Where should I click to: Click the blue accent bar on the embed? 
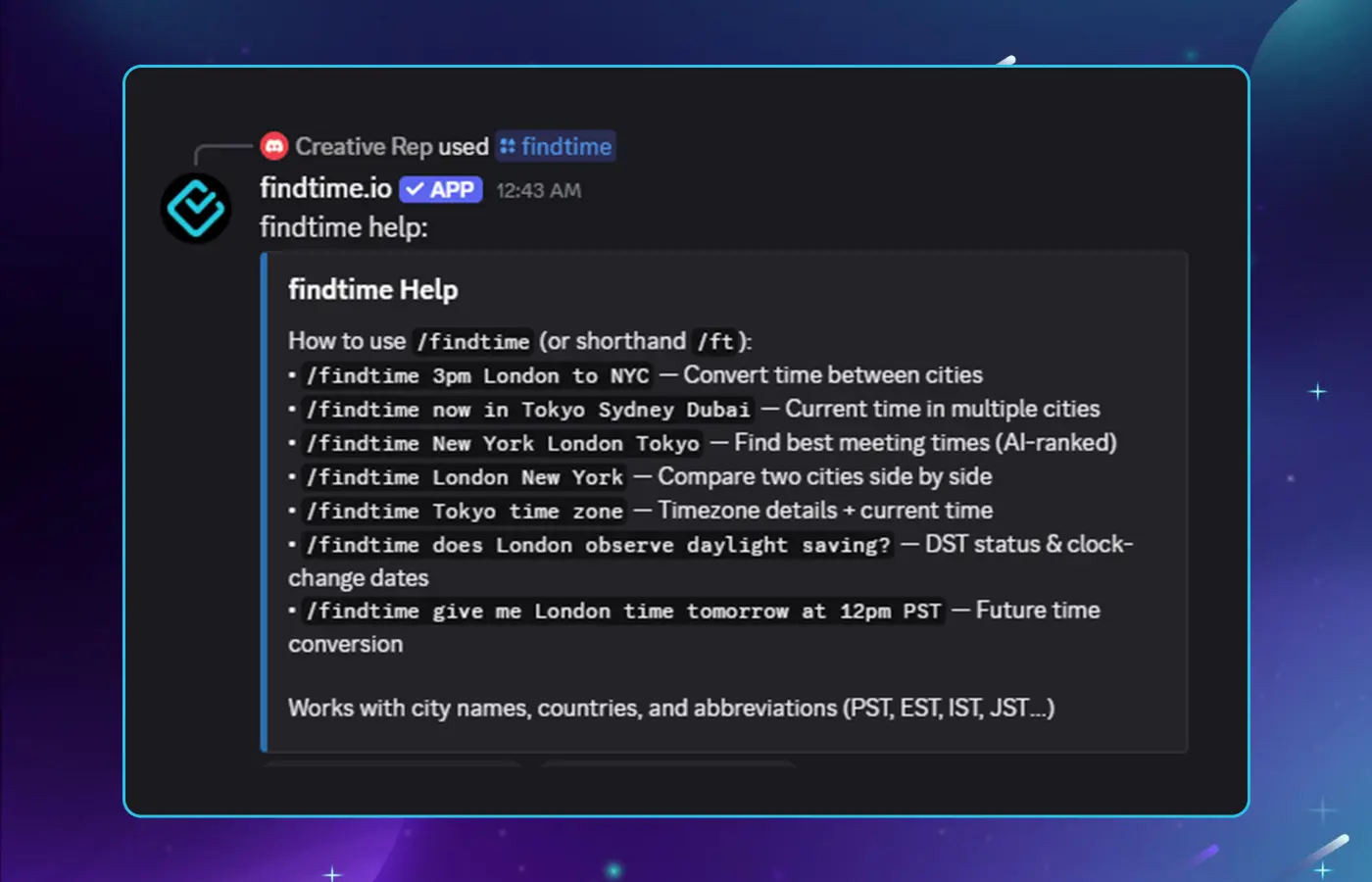click(263, 500)
